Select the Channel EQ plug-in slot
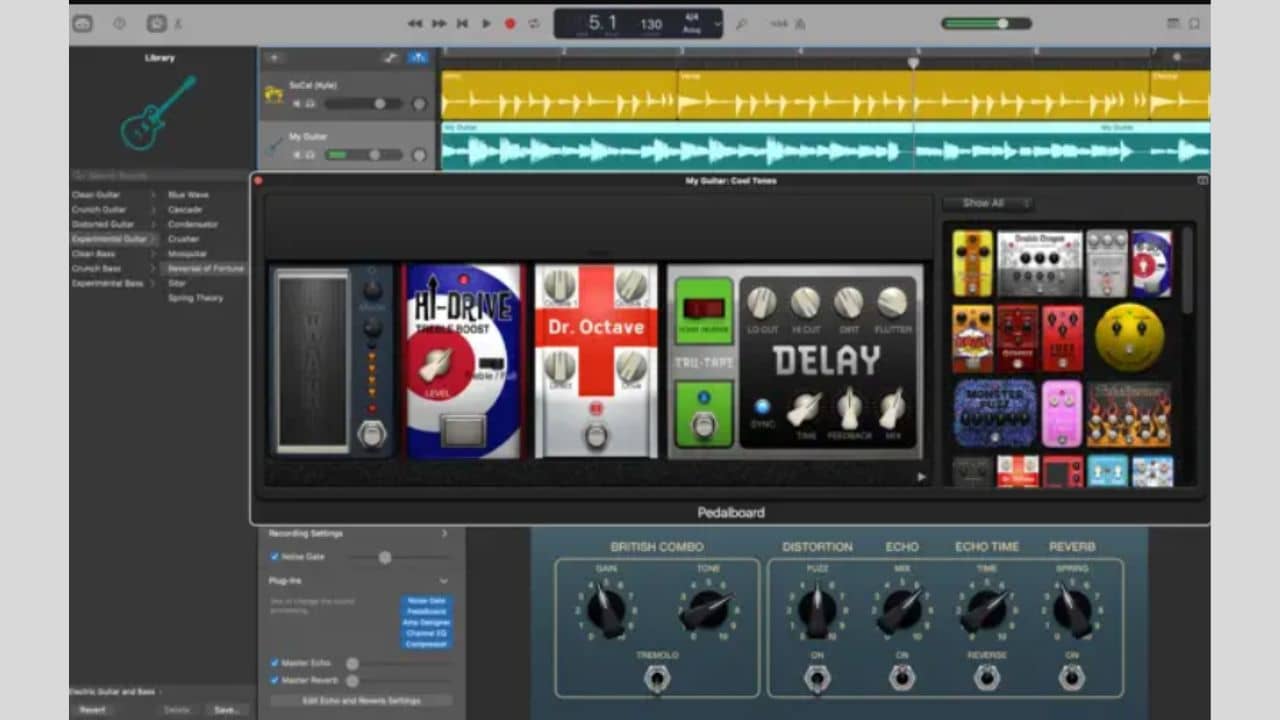The height and width of the screenshot is (720, 1280). [x=427, y=633]
